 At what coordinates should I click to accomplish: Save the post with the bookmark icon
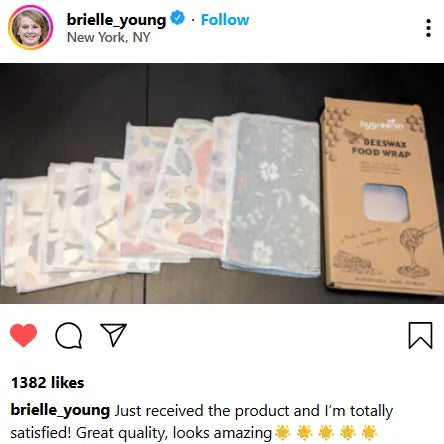[420, 335]
